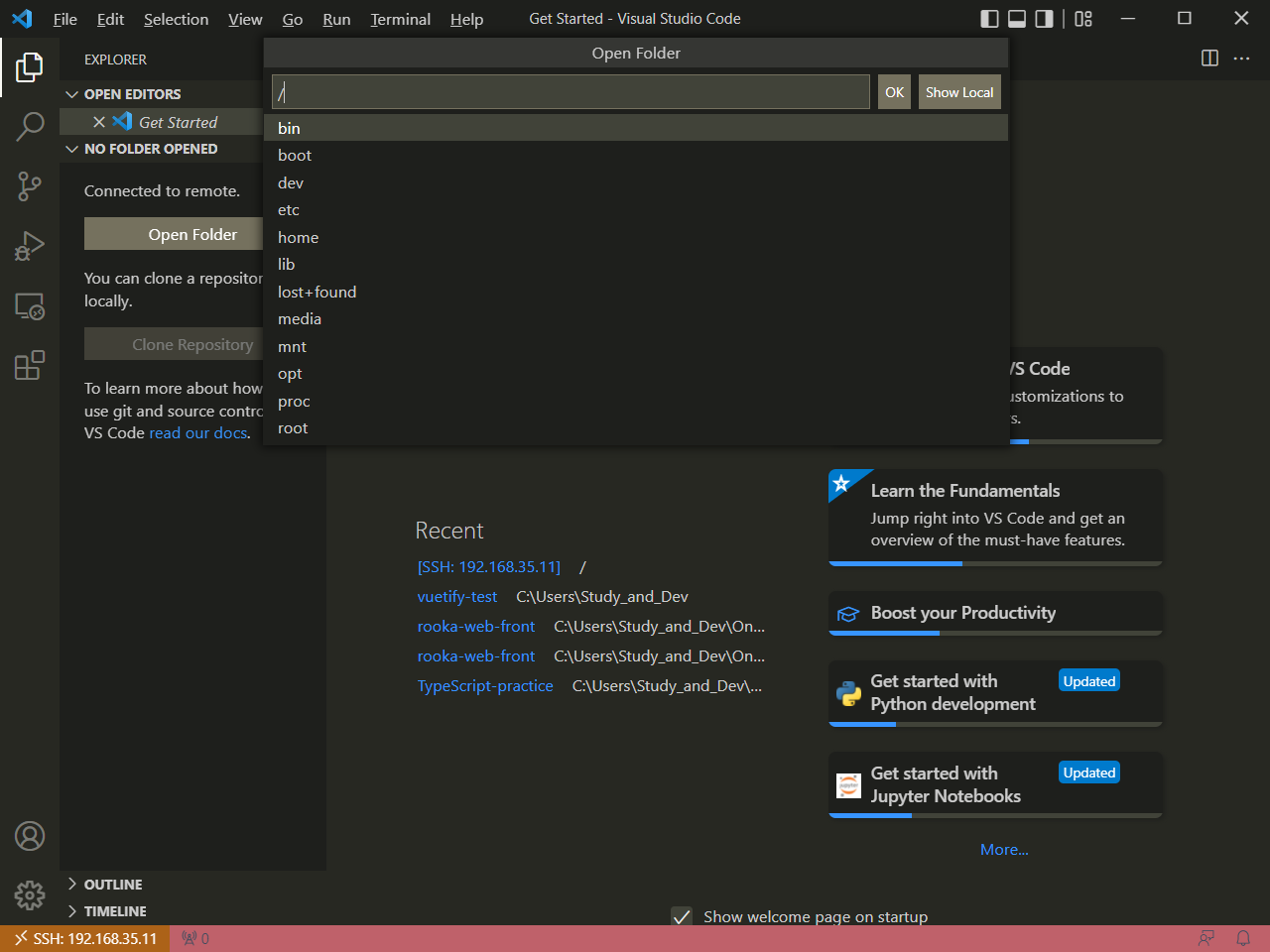This screenshot has width=1270, height=952.
Task: Open recent [SSH: 192.168.35.11] link
Action: [x=488, y=567]
